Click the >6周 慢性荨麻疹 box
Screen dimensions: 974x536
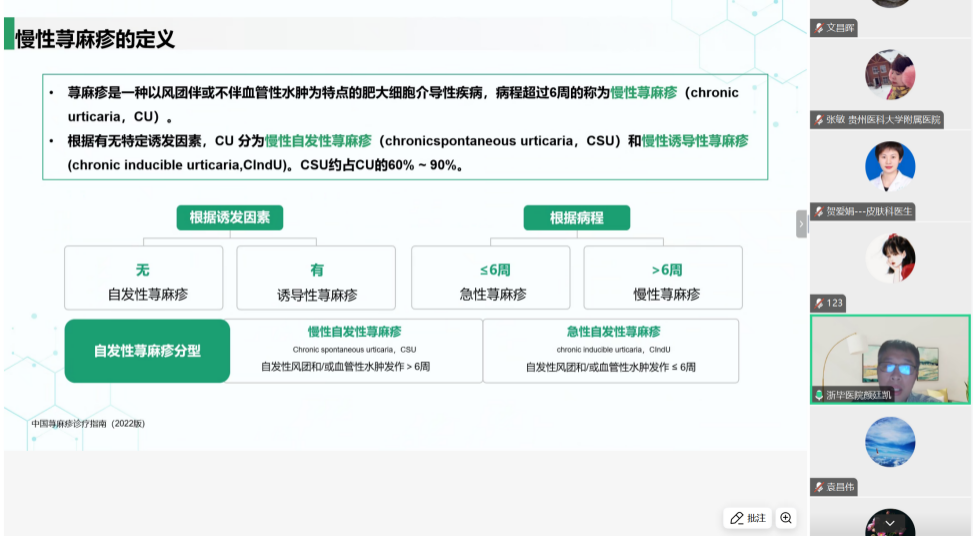point(663,278)
